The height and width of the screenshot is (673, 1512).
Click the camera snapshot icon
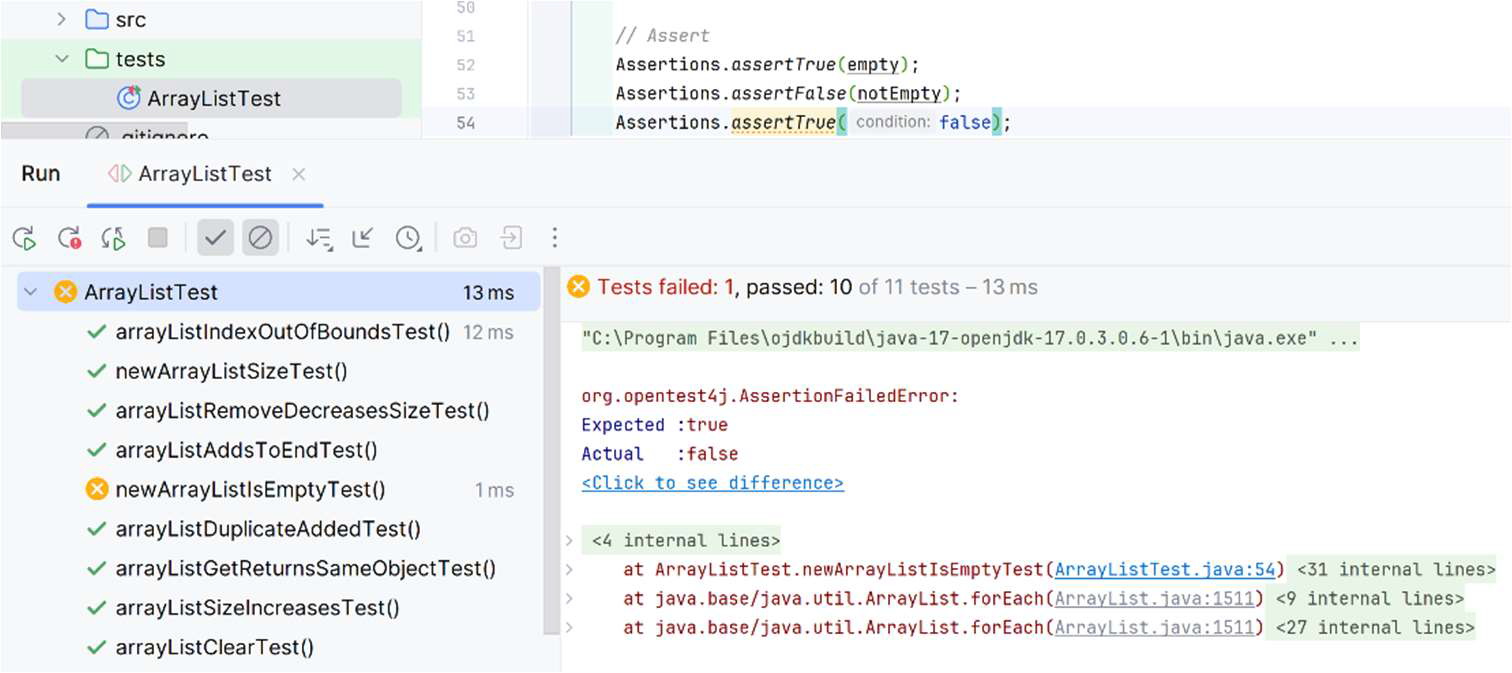coord(465,238)
